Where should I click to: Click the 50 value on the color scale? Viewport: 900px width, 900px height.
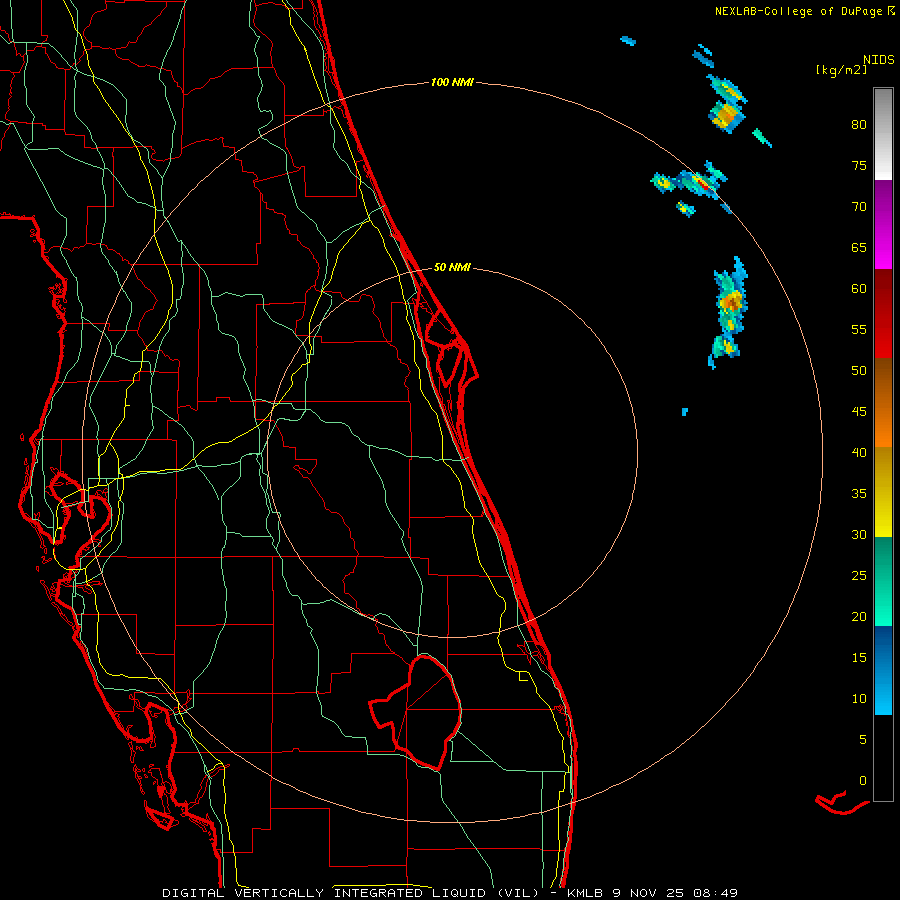(x=859, y=371)
